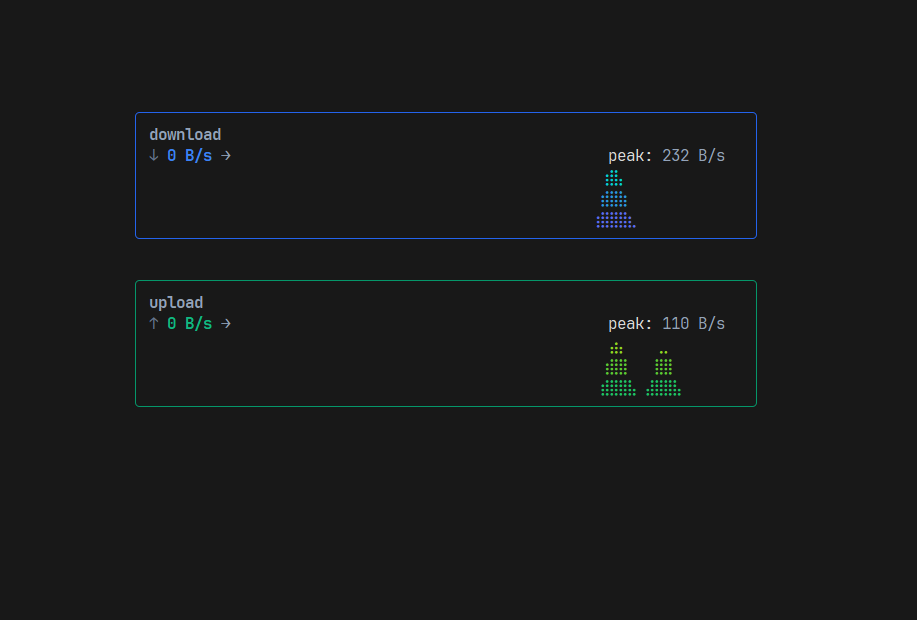Click the shorter upload graph spike

[x=663, y=373]
